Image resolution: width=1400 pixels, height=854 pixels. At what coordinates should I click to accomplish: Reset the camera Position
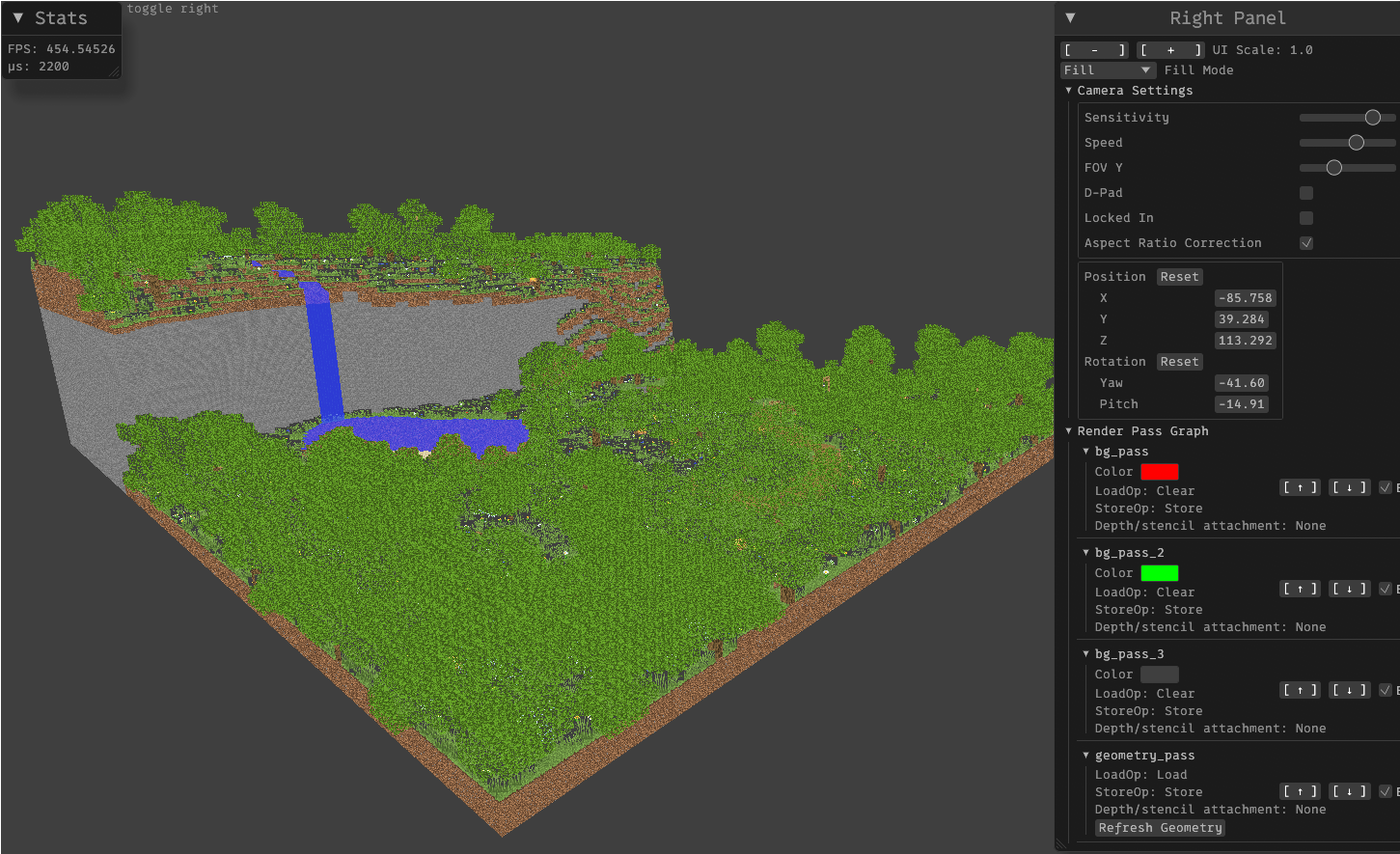click(1179, 276)
